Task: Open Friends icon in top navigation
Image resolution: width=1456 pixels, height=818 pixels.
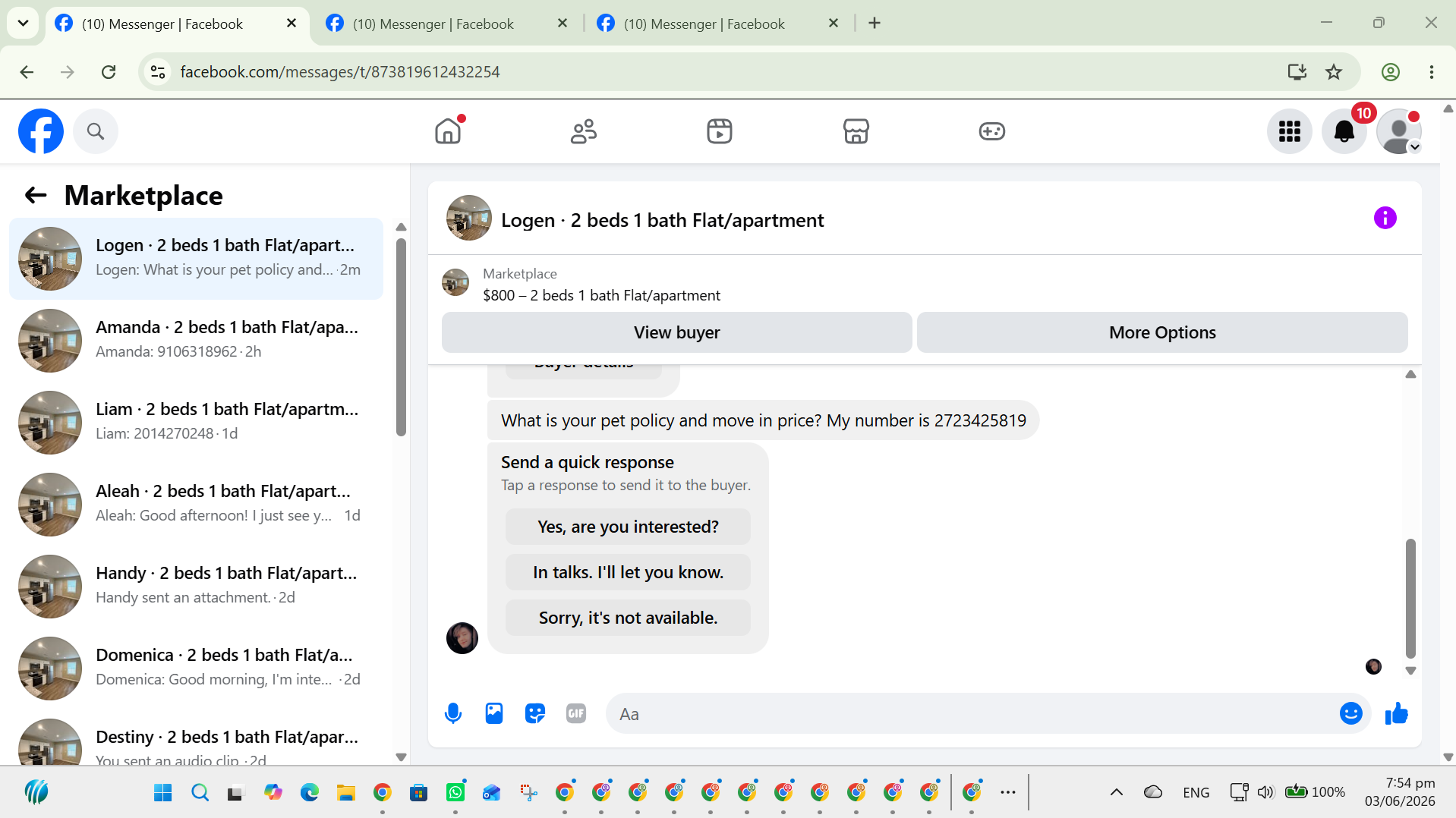Action: pos(584,131)
